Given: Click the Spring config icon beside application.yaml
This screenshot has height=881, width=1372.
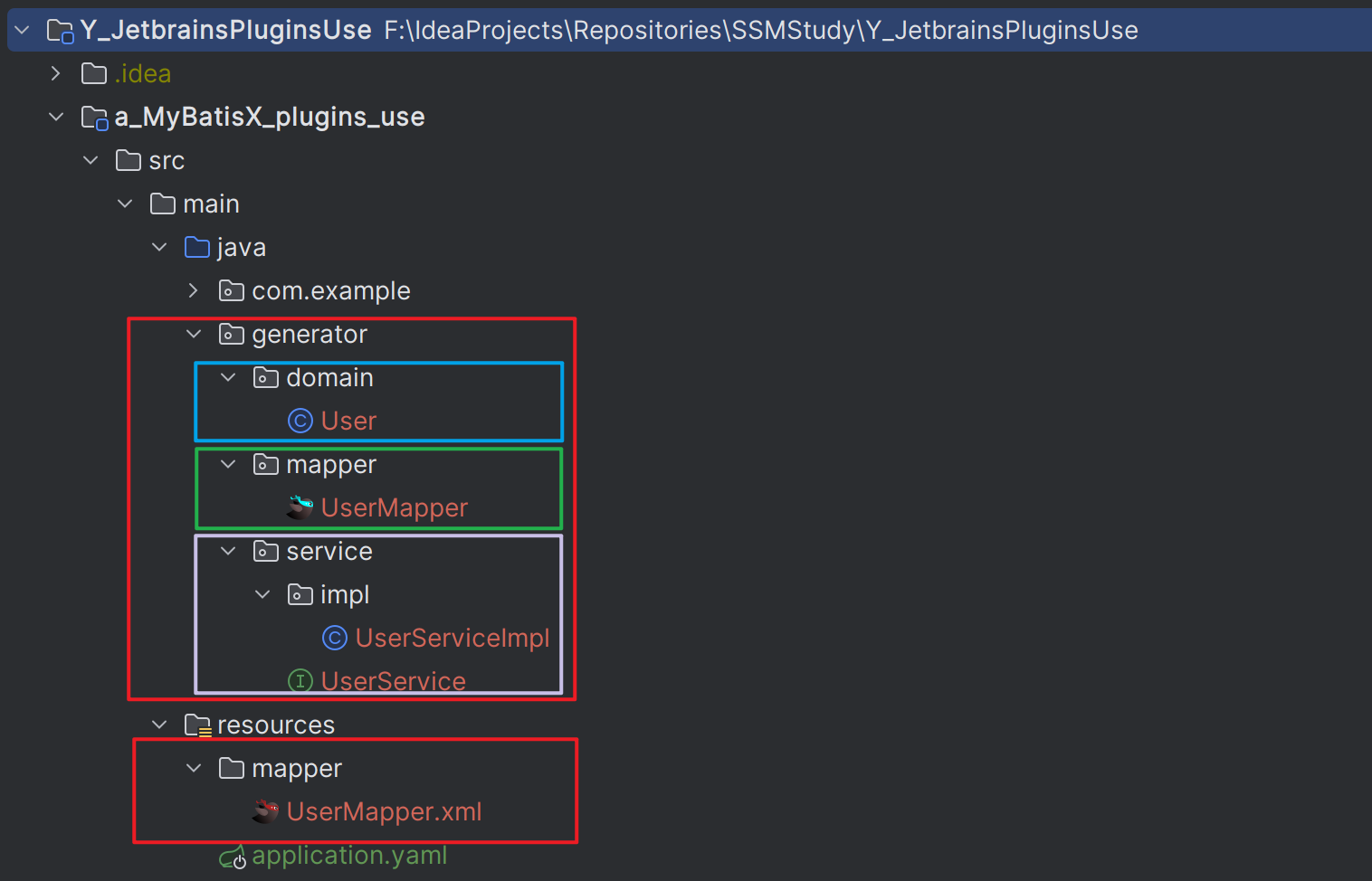Looking at the screenshot, I should [232, 856].
